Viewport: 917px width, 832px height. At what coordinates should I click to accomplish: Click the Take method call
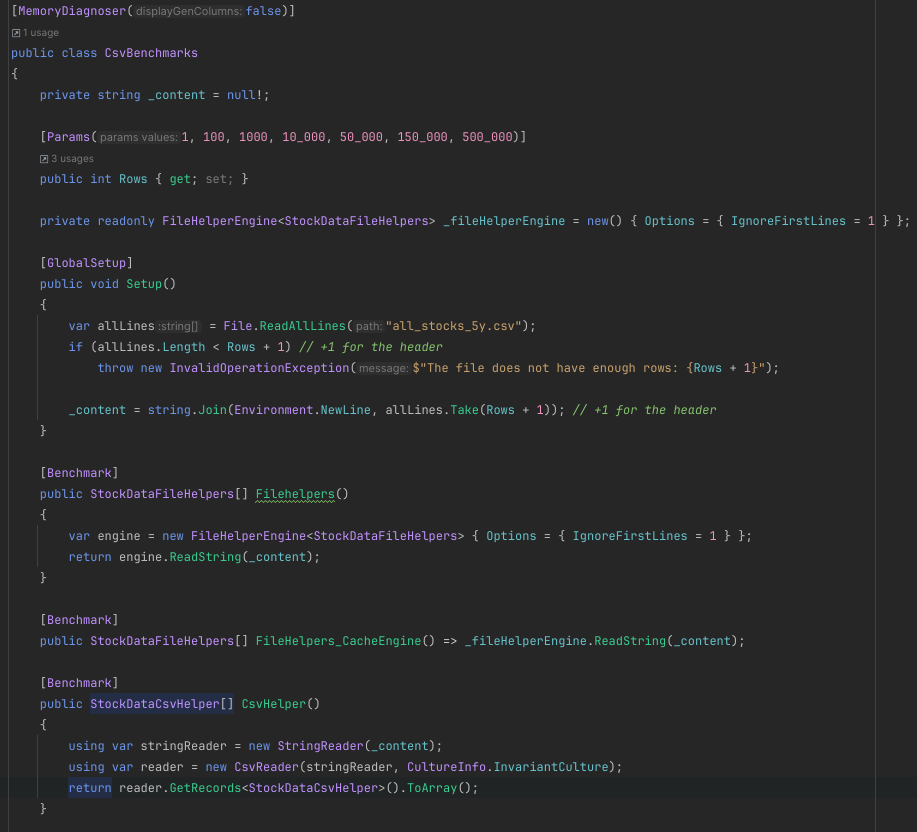(464, 410)
